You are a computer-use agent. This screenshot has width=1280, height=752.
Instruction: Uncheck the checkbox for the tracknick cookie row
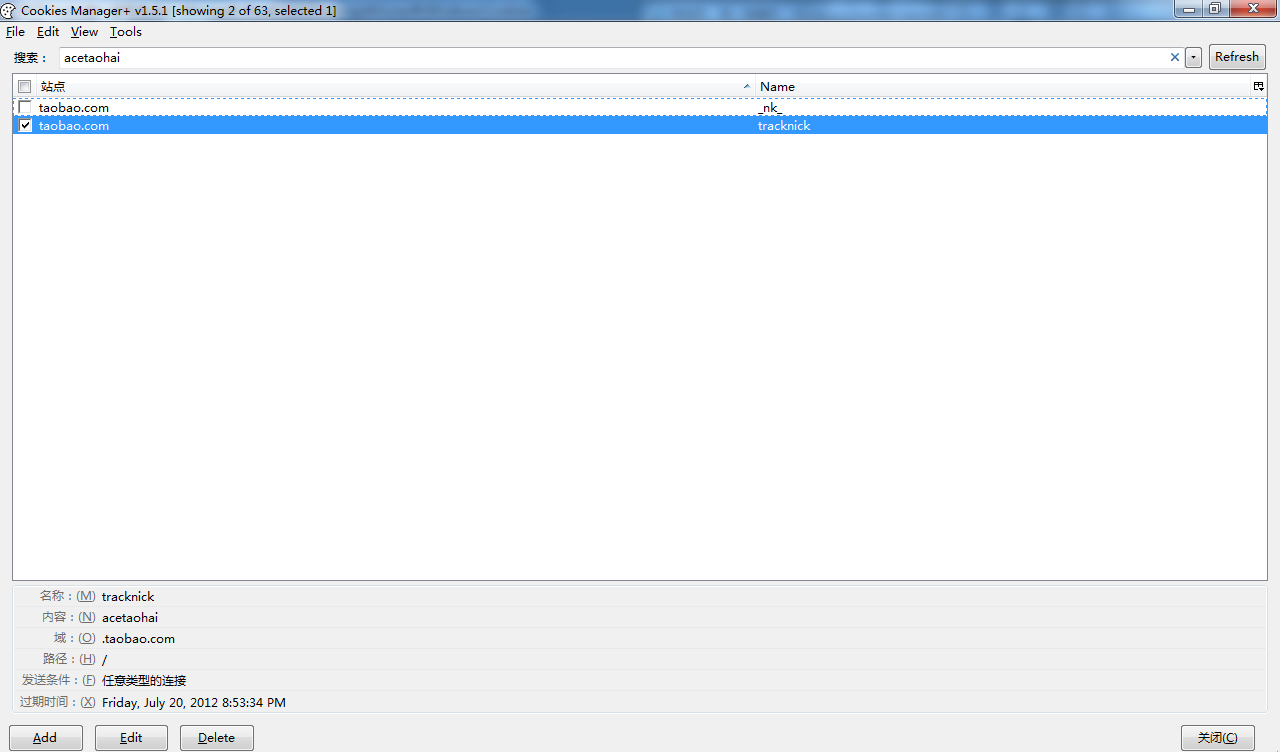25,126
